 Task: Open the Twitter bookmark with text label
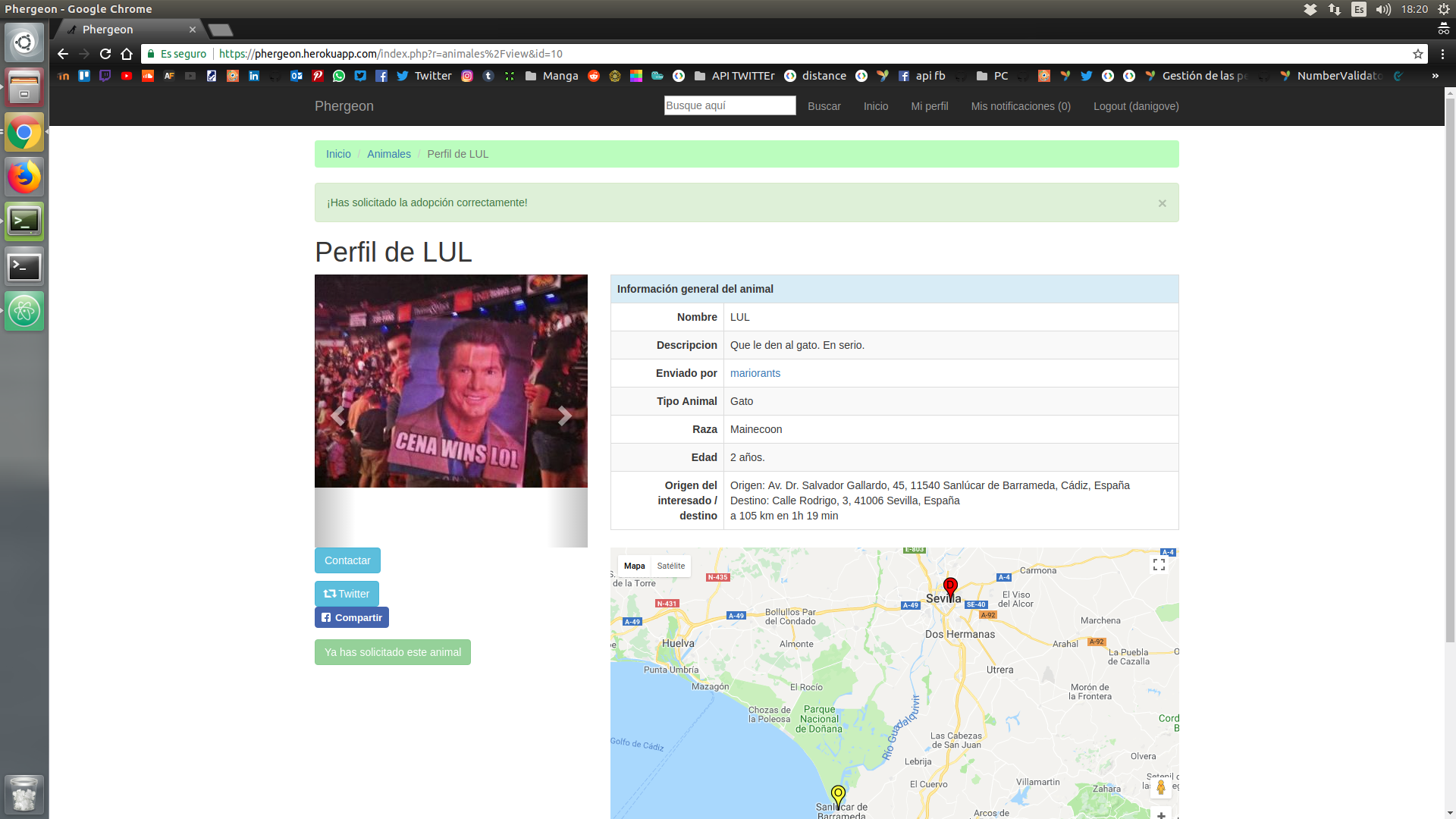point(424,76)
